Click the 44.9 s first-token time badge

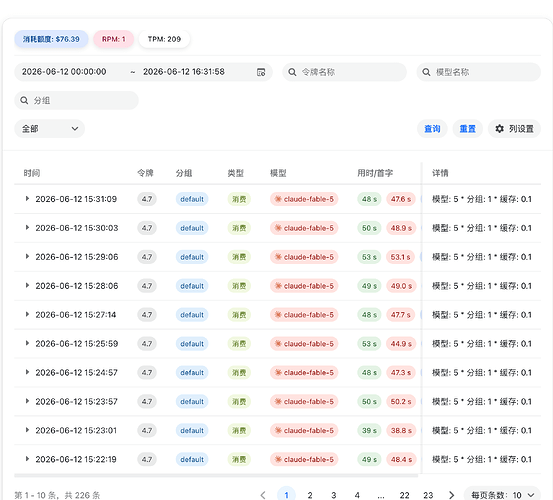[x=401, y=344]
